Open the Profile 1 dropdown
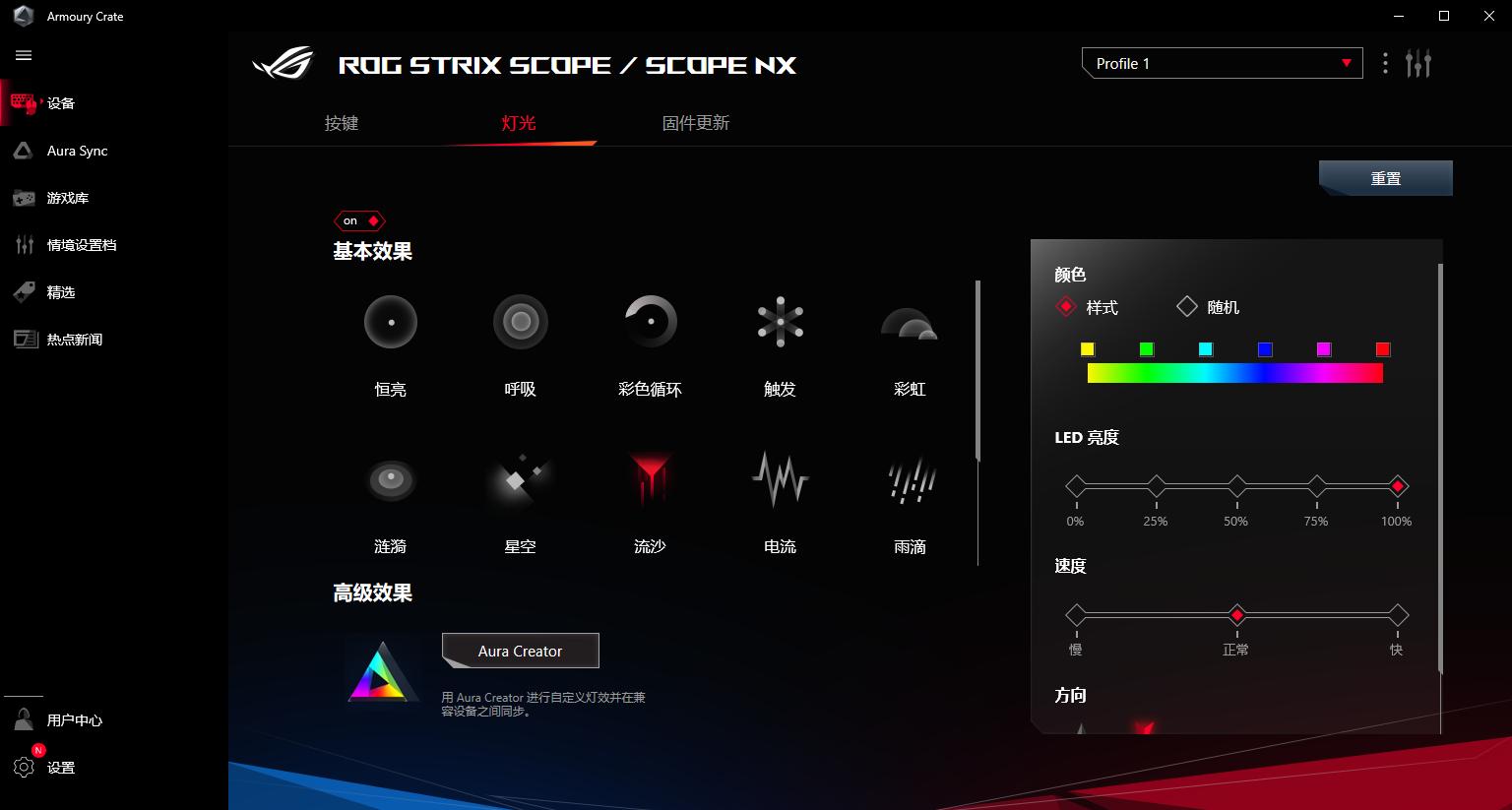This screenshot has height=810, width=1512. 1222,63
